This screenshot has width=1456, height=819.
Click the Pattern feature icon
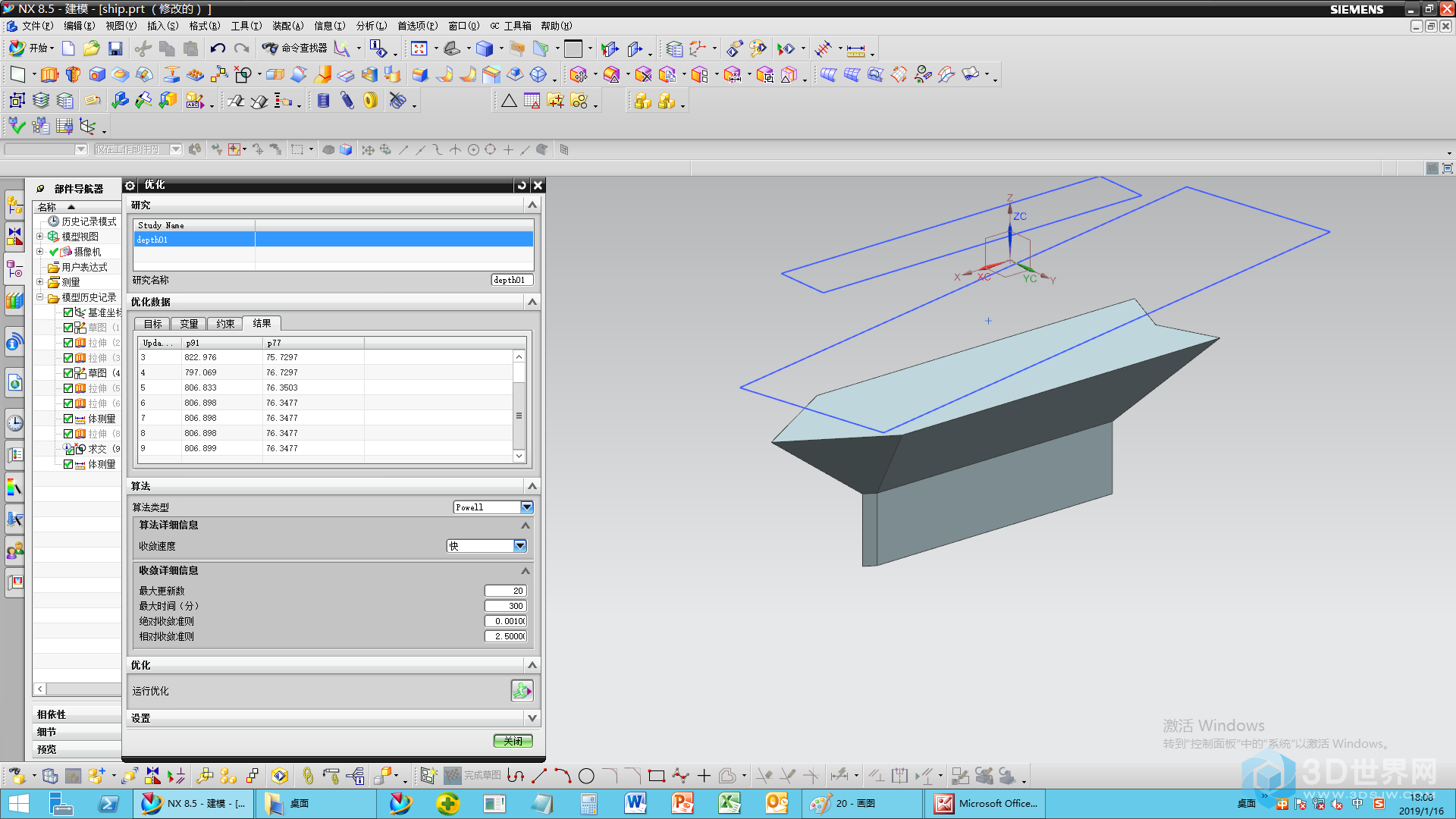click(x=219, y=75)
